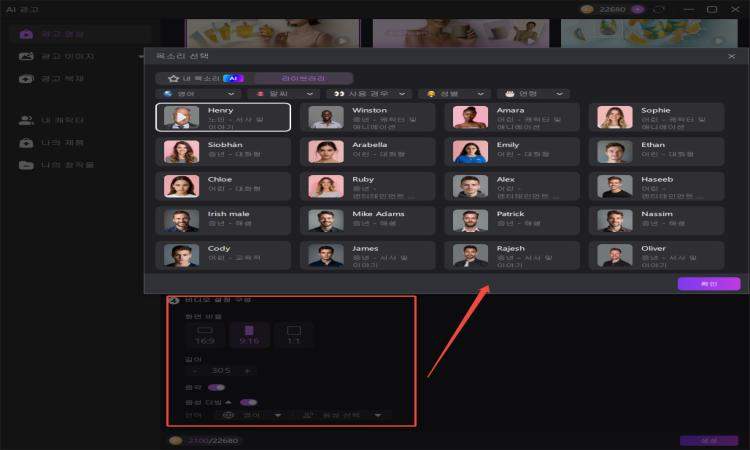750x450 pixels.
Task: Choose the Ruby voice card
Action: tap(368, 186)
